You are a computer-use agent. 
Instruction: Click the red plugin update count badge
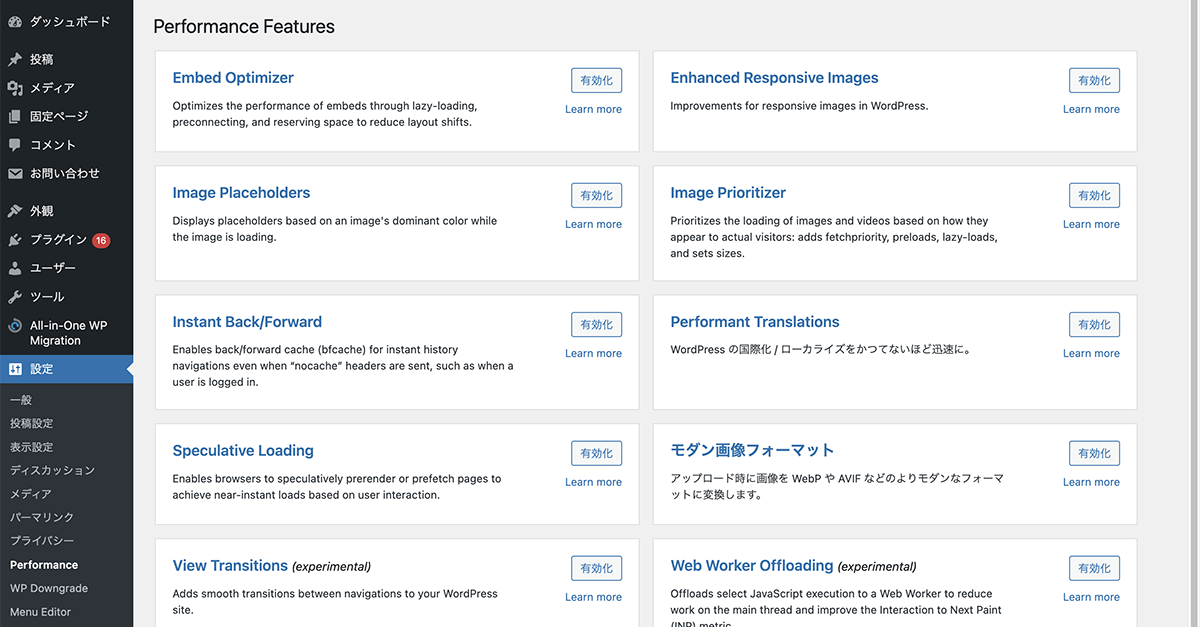pos(101,240)
